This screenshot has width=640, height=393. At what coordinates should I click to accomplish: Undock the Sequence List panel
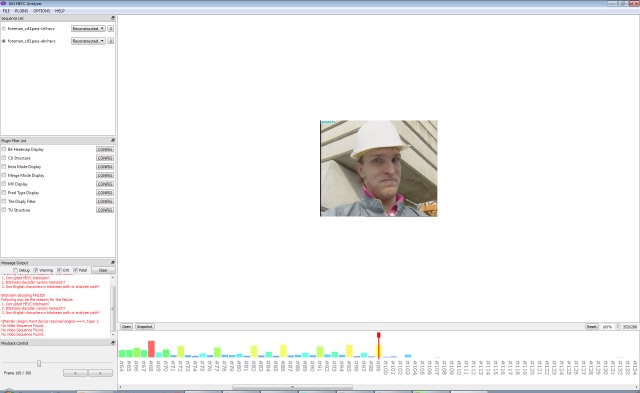[x=113, y=18]
